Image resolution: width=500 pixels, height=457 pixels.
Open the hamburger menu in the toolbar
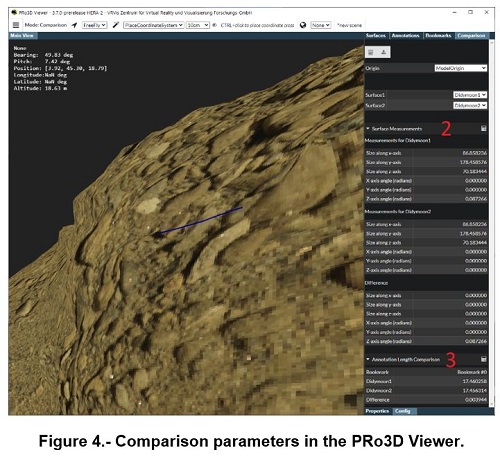[x=15, y=25]
